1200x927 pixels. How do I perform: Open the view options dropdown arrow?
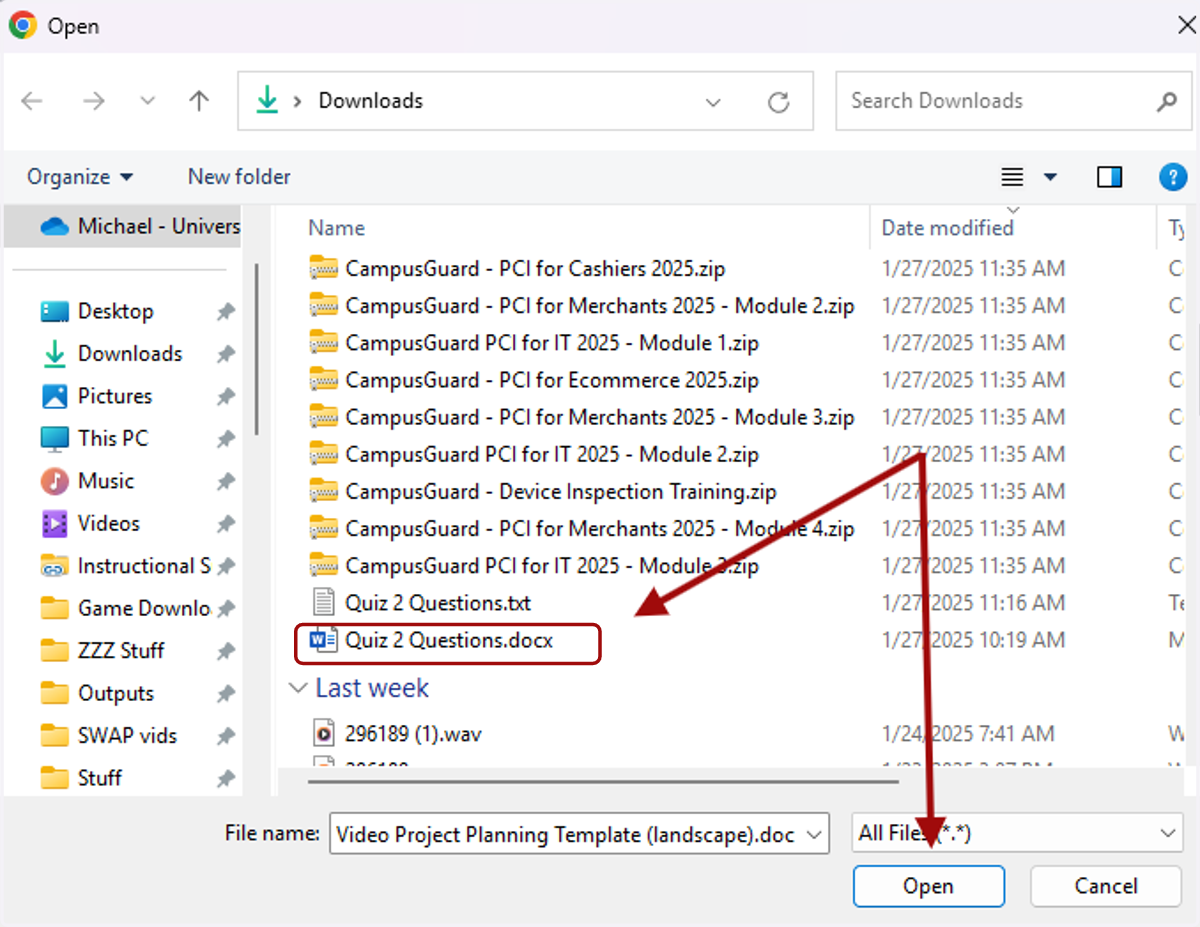[x=1050, y=177]
